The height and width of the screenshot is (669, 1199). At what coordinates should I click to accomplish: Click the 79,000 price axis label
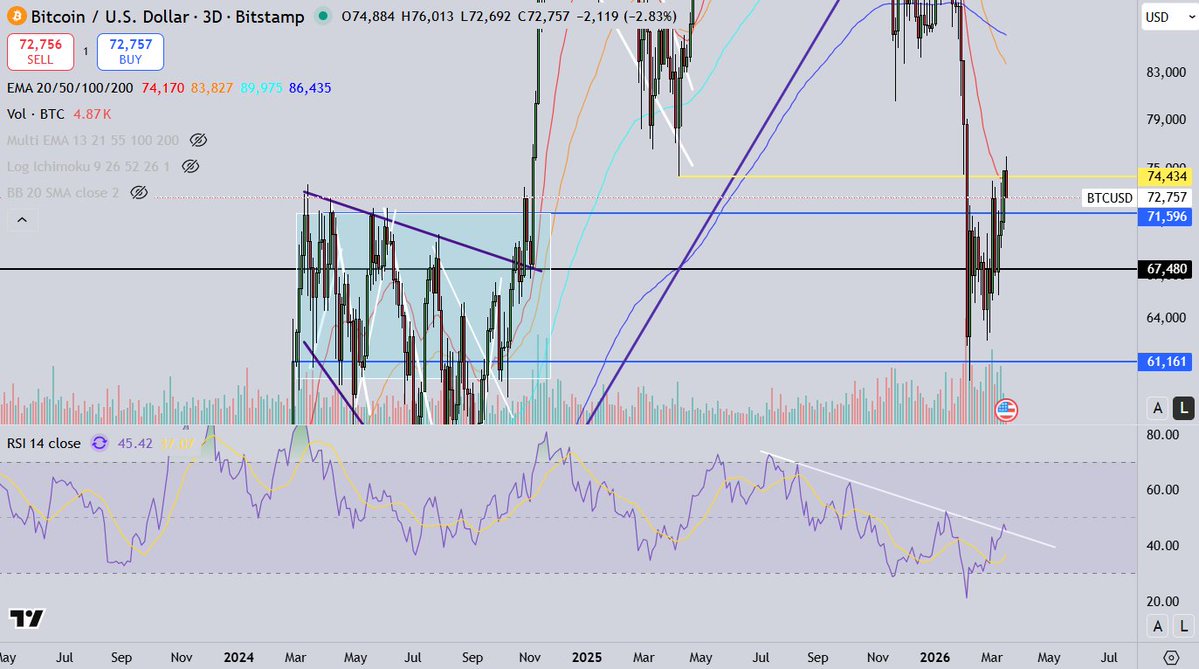(1166, 119)
